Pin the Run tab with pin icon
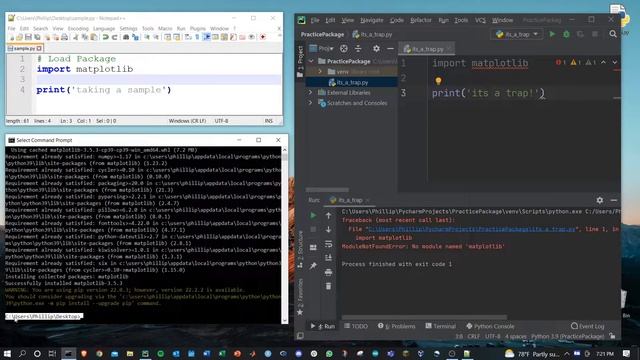This screenshot has height=360, width=640. tap(313, 266)
